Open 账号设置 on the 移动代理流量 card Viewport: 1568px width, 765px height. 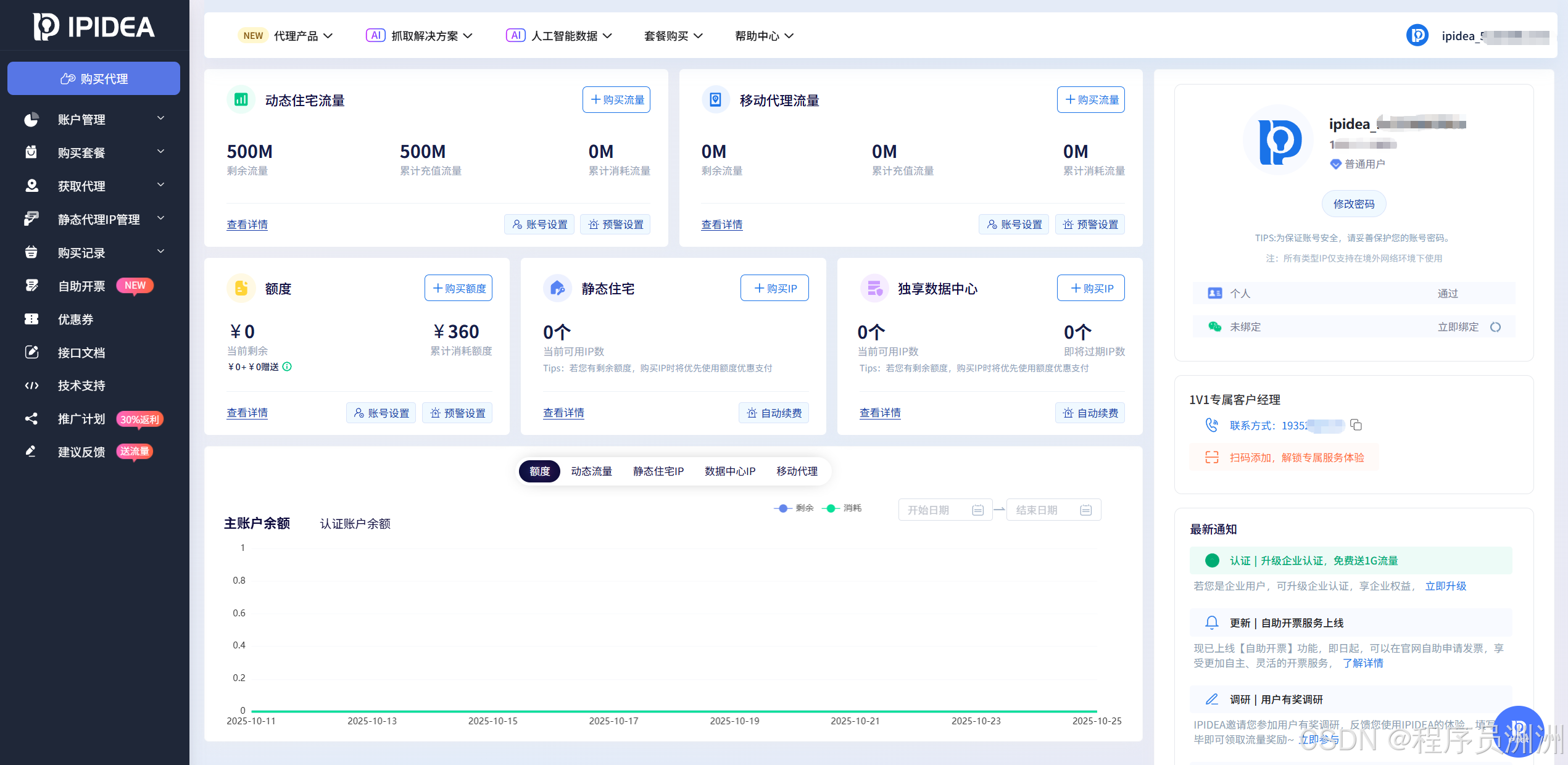point(1014,224)
